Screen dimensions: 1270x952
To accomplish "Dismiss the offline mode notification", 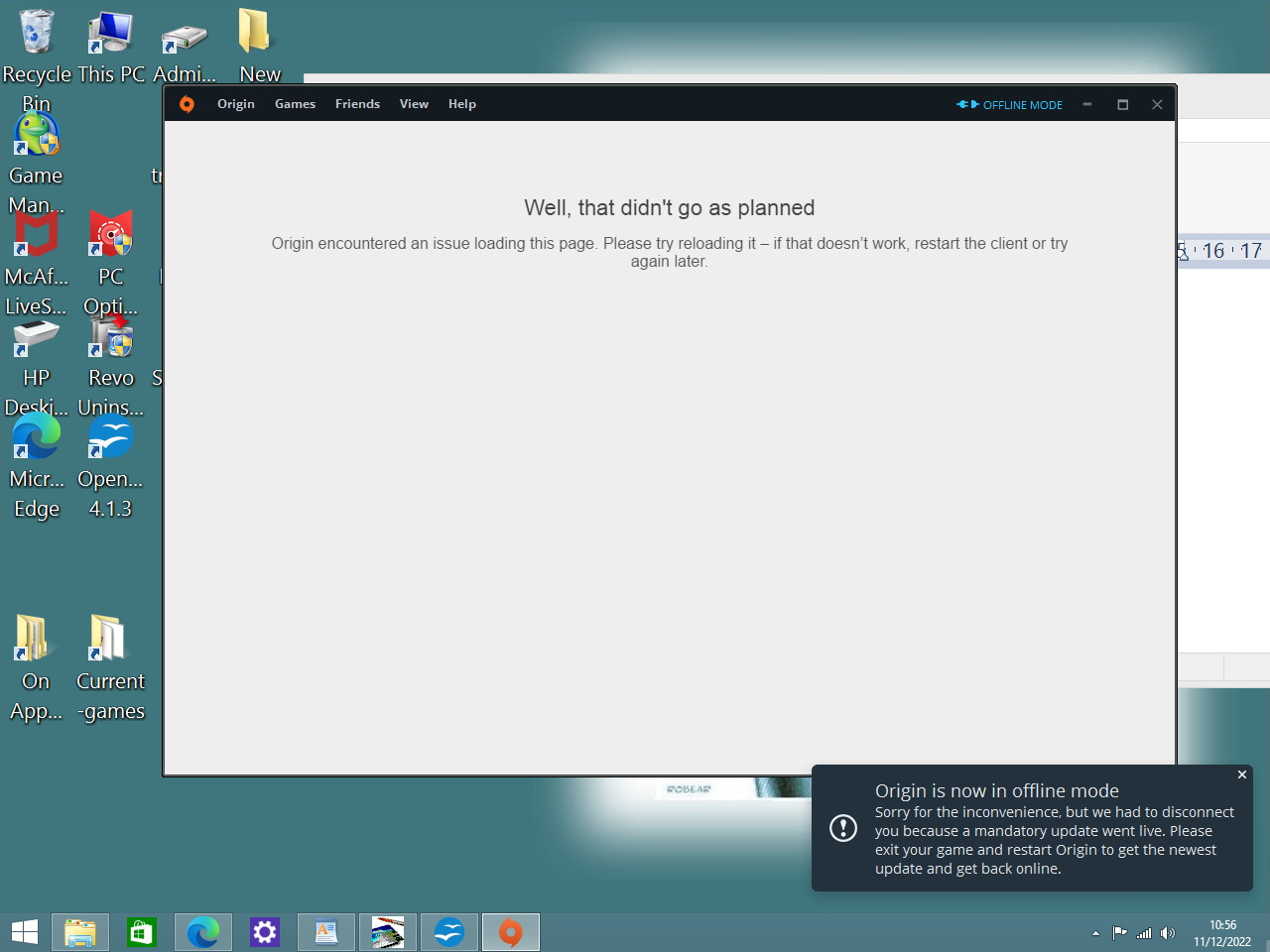I will tap(1242, 774).
